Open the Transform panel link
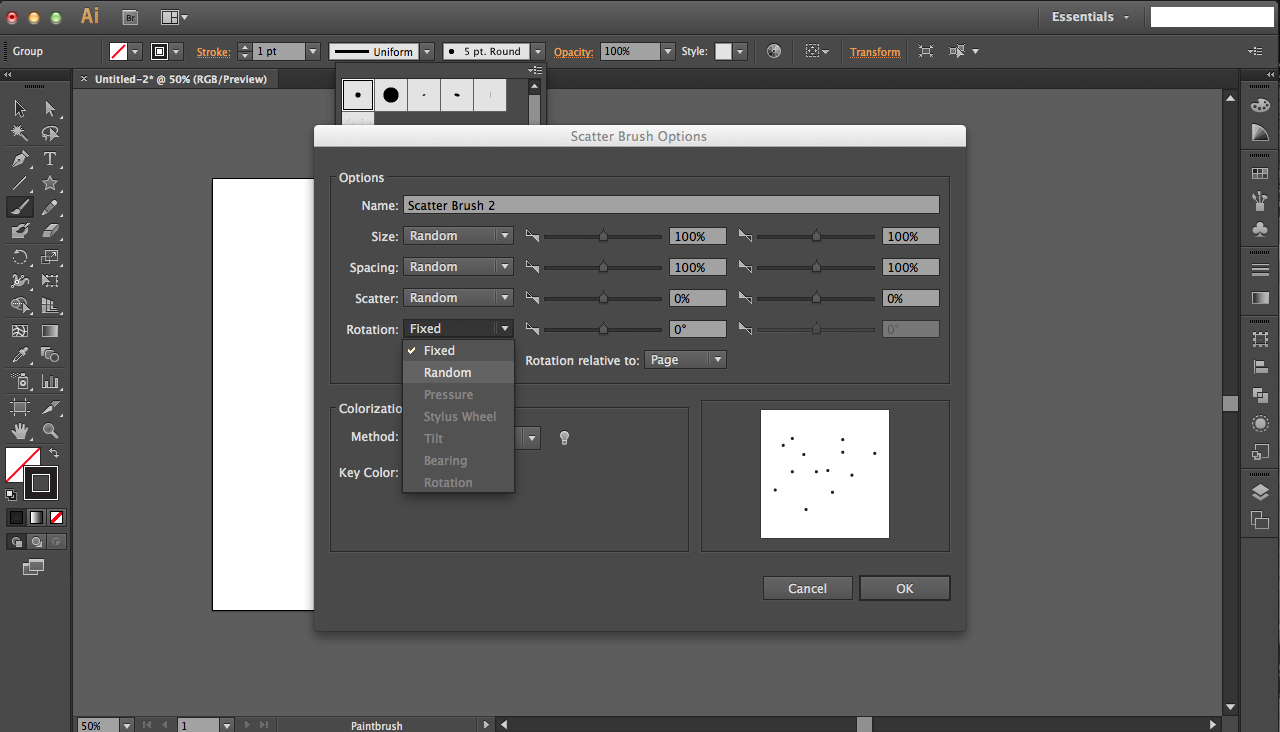This screenshot has width=1280, height=732. 875,52
